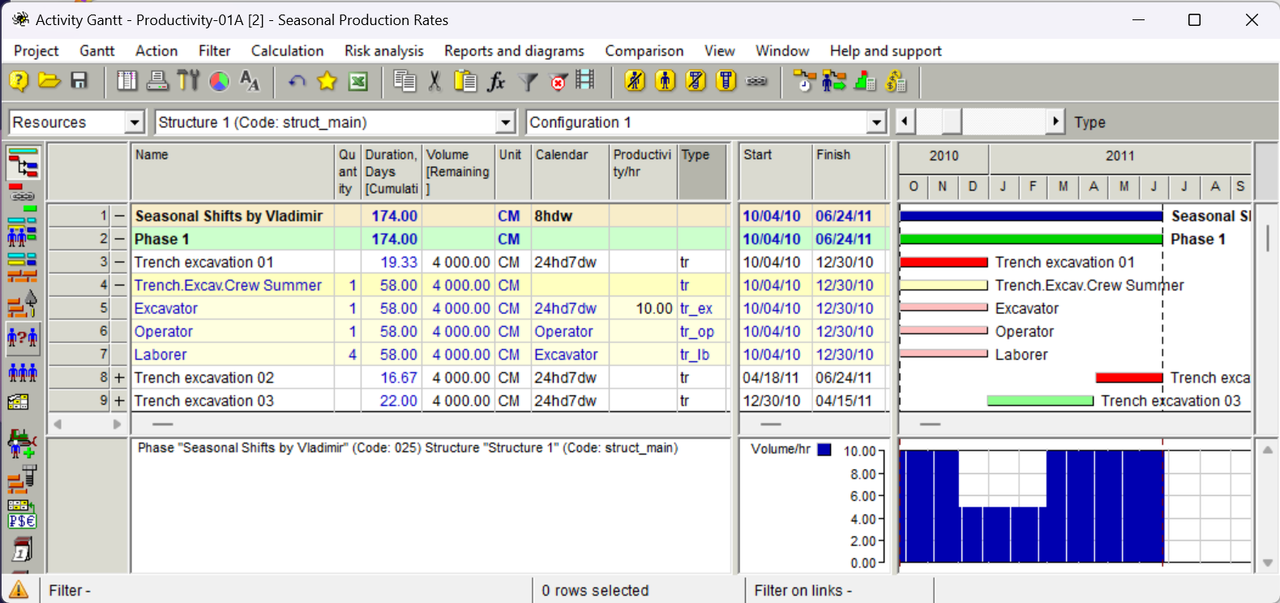Screen dimensions: 1280x603
Task: Click the printer icon in toolbar
Action: click(157, 82)
